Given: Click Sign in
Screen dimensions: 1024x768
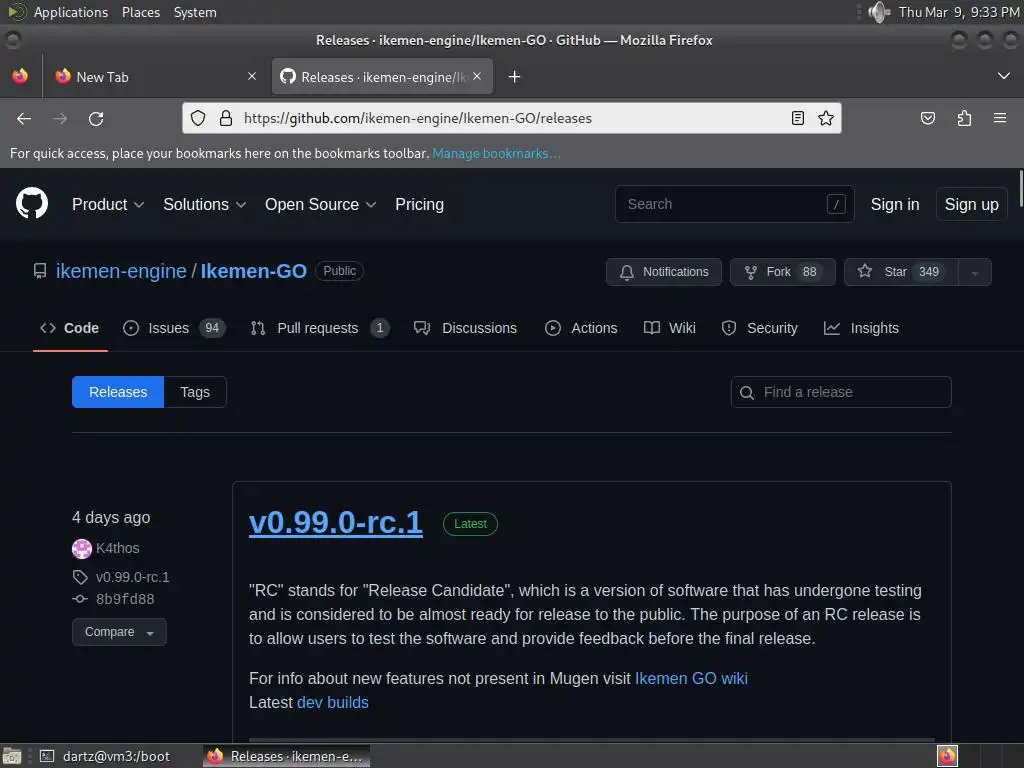Looking at the screenshot, I should 895,204.
